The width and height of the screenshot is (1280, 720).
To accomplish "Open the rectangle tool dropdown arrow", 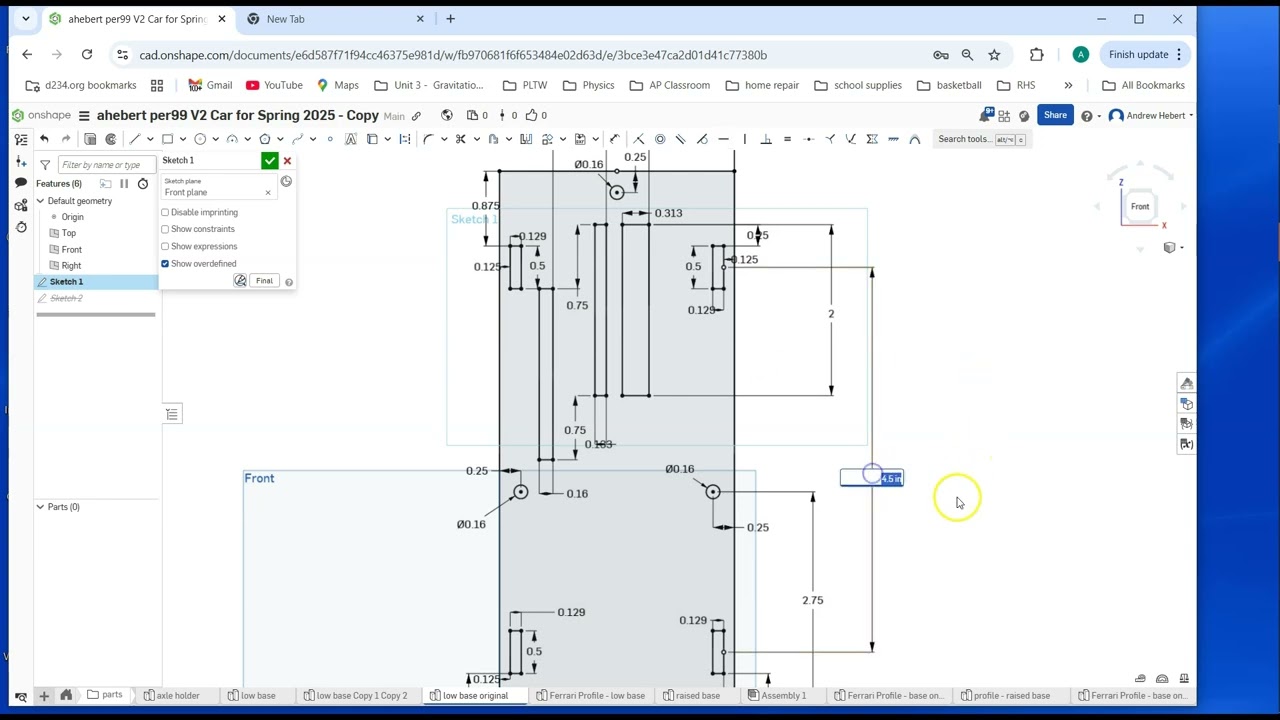I will (182, 139).
